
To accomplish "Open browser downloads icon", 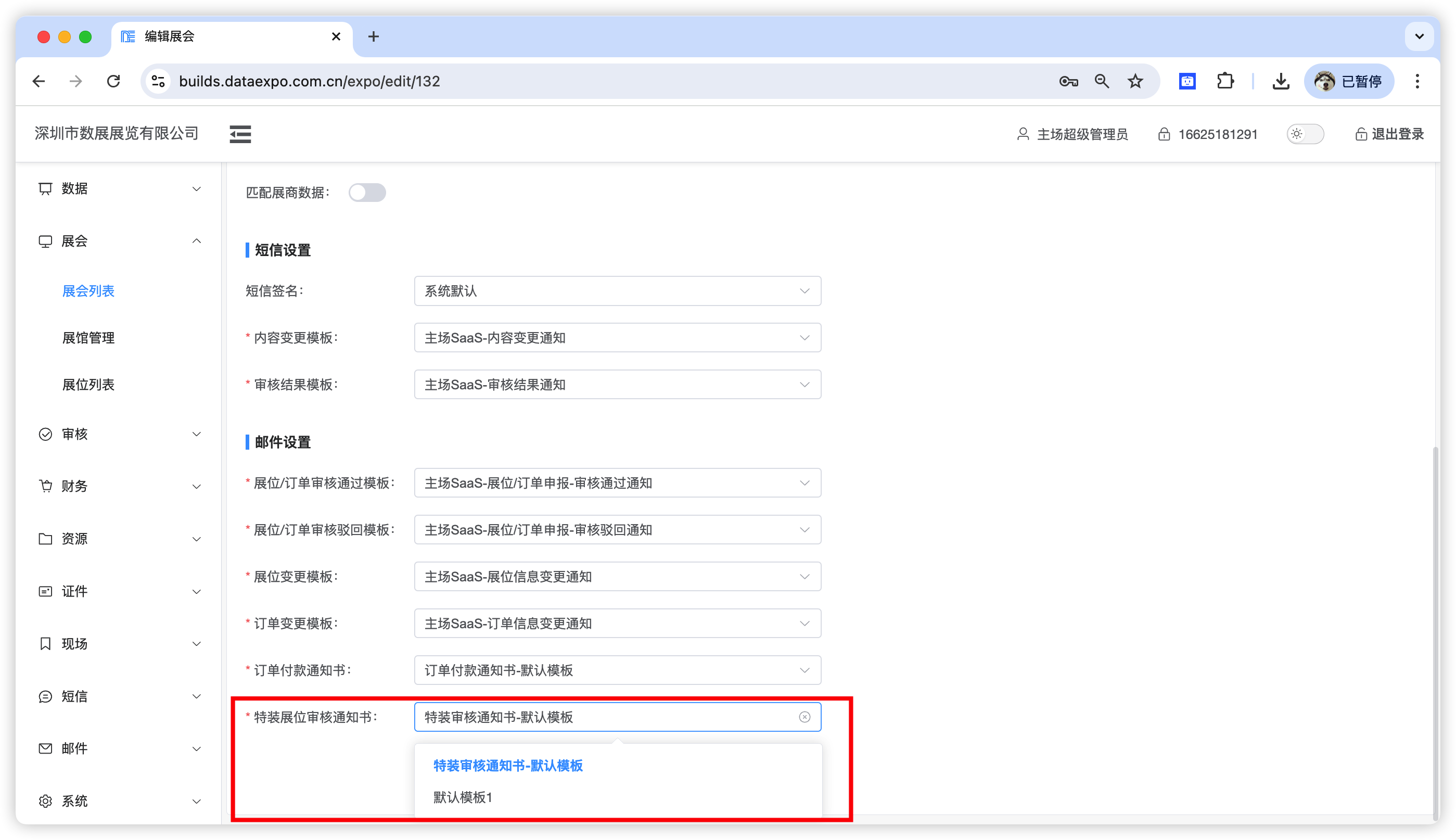I will [1281, 81].
